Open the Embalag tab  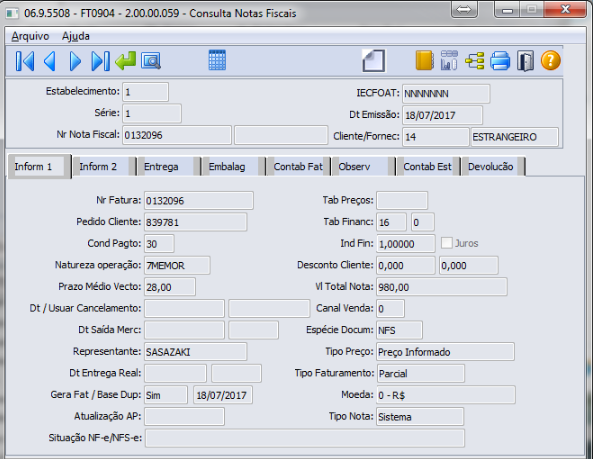(233, 167)
